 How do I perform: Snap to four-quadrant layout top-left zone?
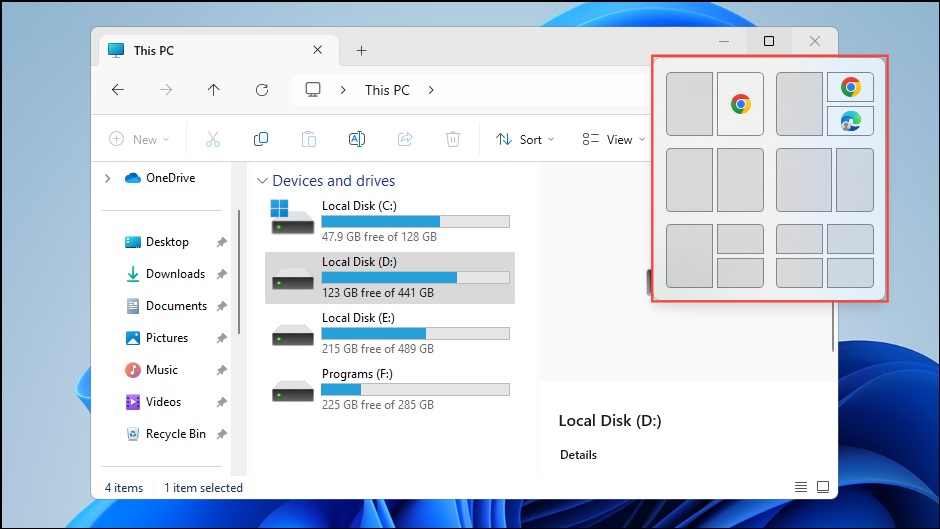coord(799,239)
